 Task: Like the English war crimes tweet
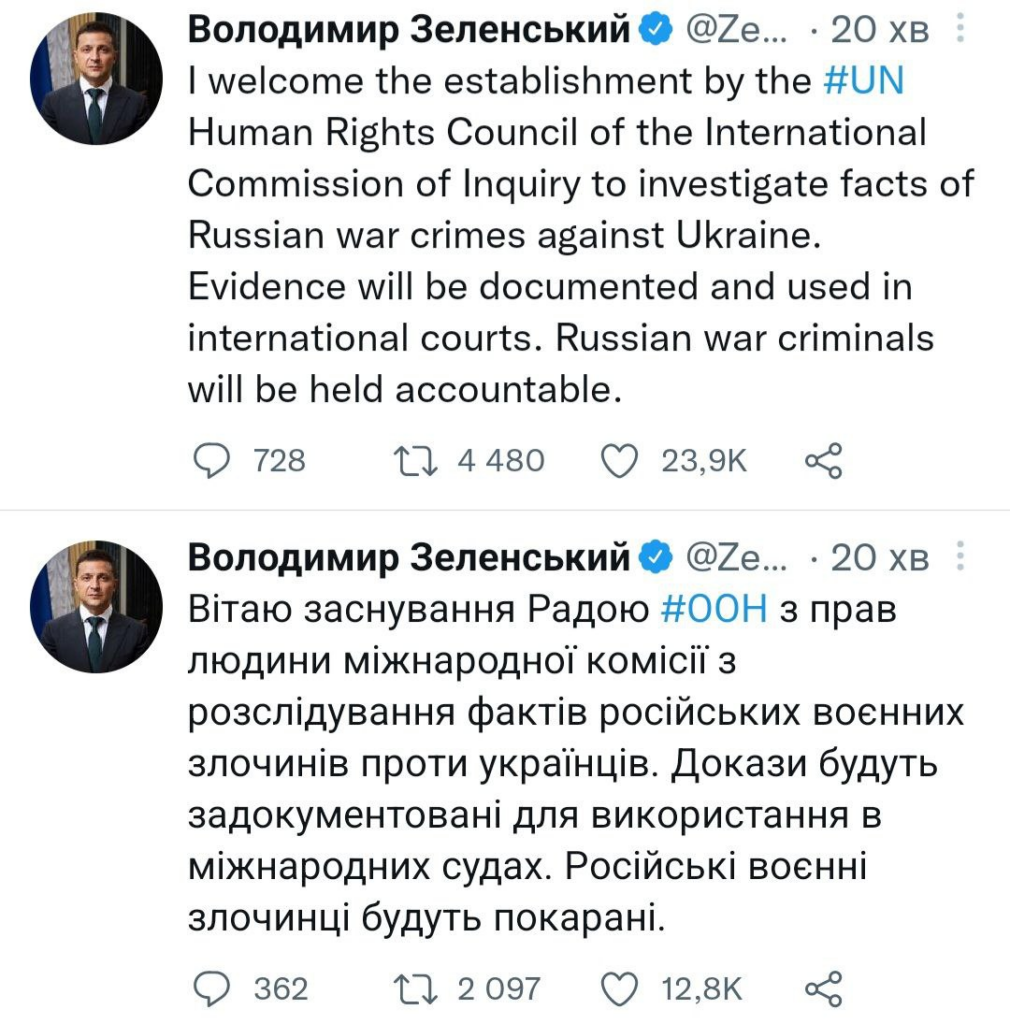click(x=620, y=461)
